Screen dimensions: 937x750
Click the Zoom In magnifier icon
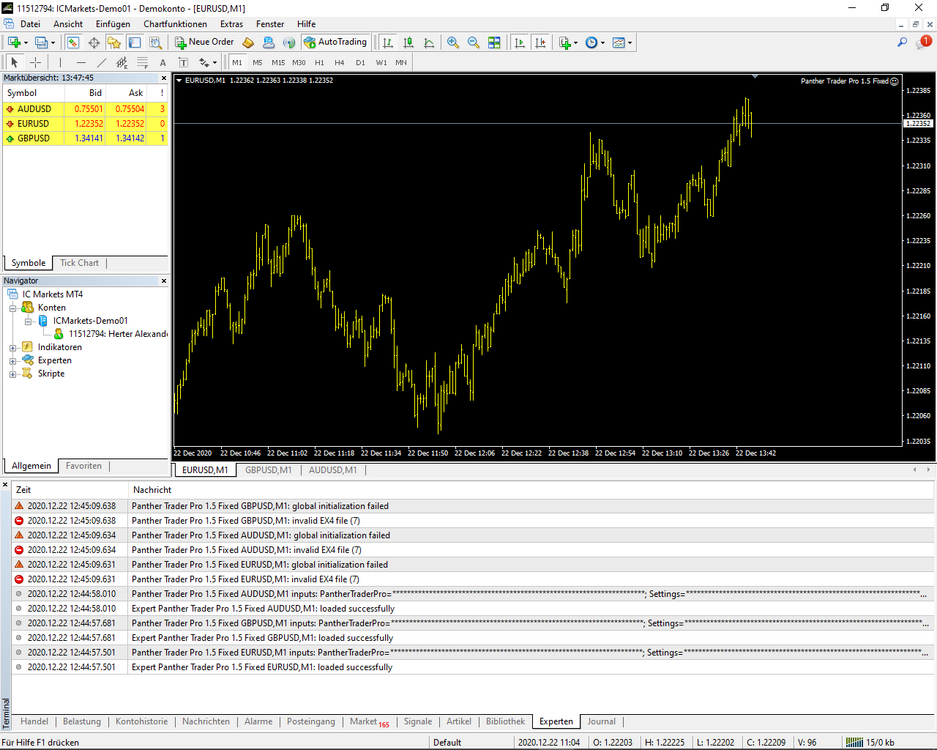click(x=453, y=42)
